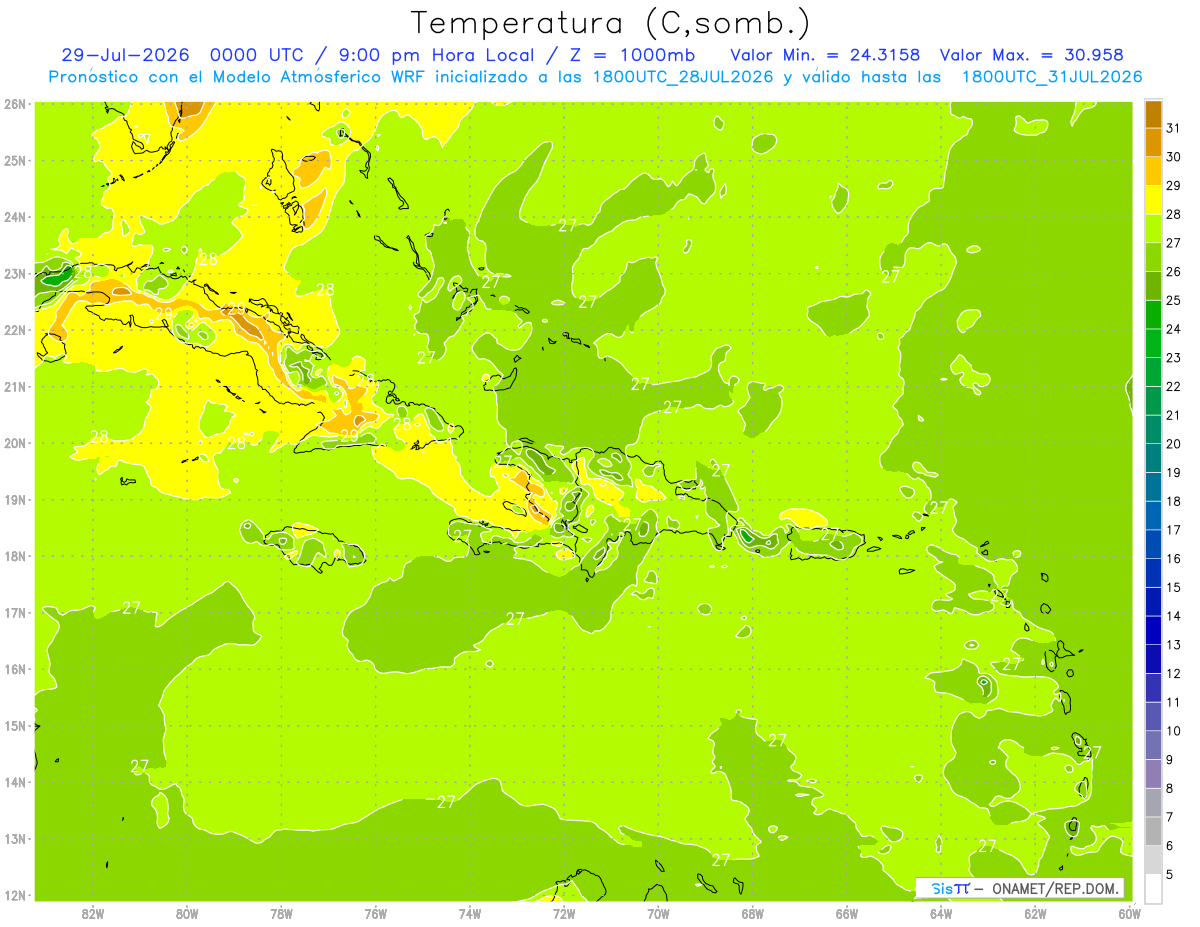Click the 64W longitude label
Screen dimensions: 1200x927
[940, 914]
